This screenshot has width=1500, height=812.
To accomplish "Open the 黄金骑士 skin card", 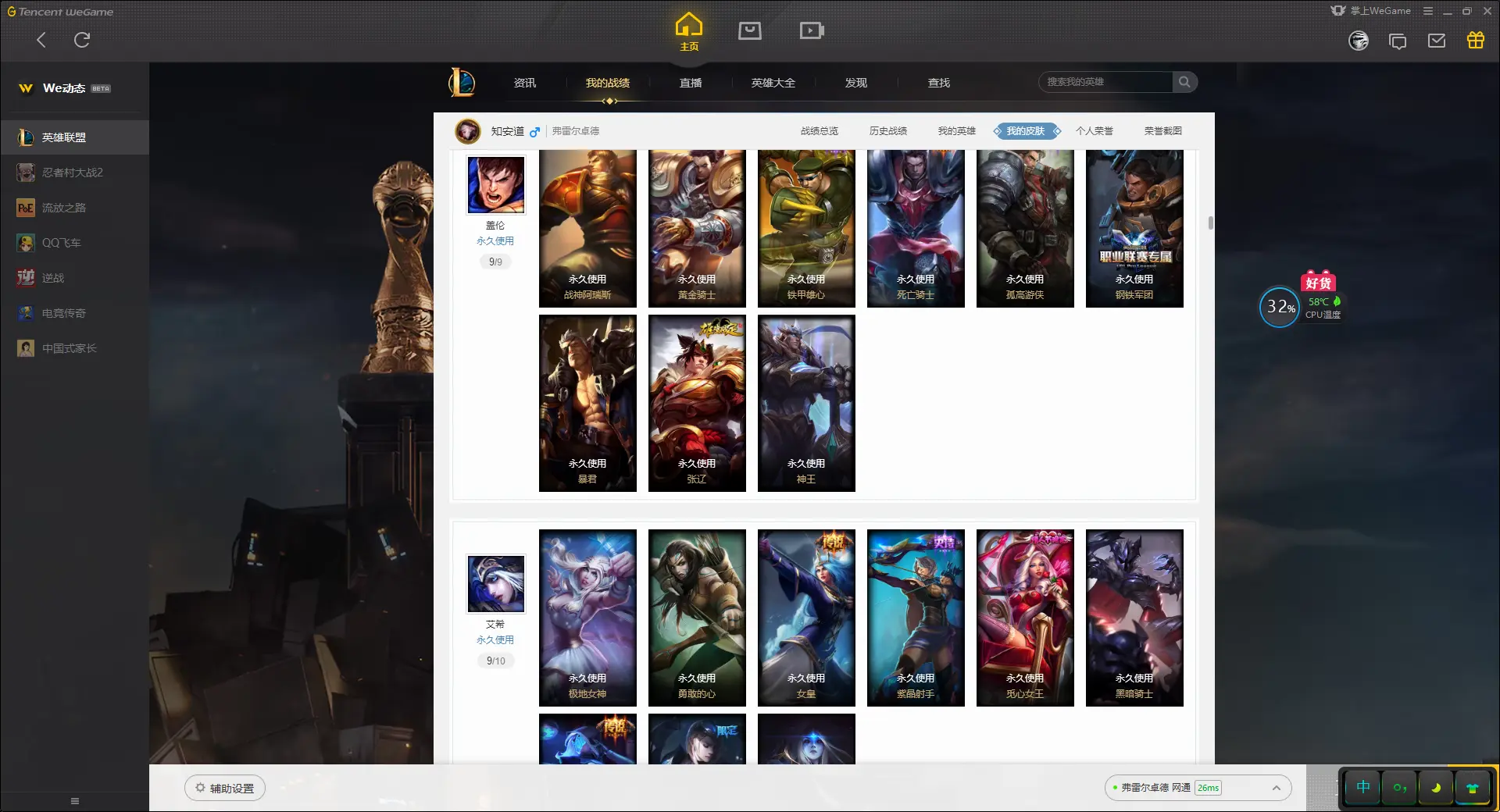I will point(697,229).
